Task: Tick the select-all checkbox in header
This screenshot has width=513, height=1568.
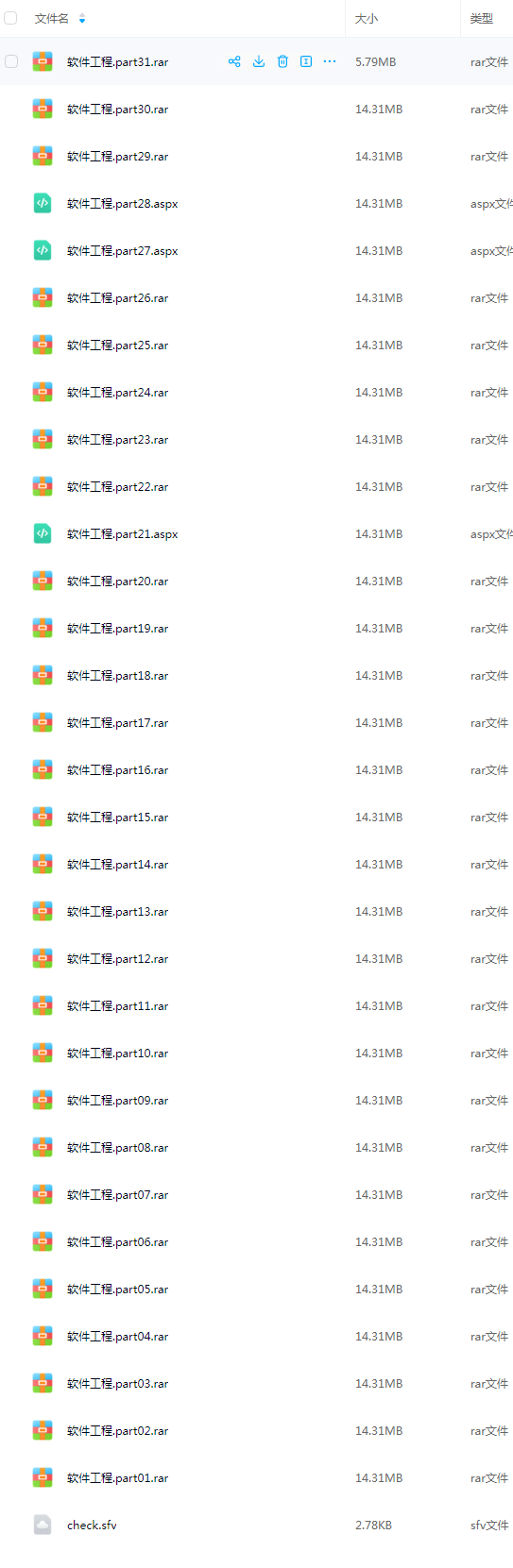Action: tap(11, 18)
